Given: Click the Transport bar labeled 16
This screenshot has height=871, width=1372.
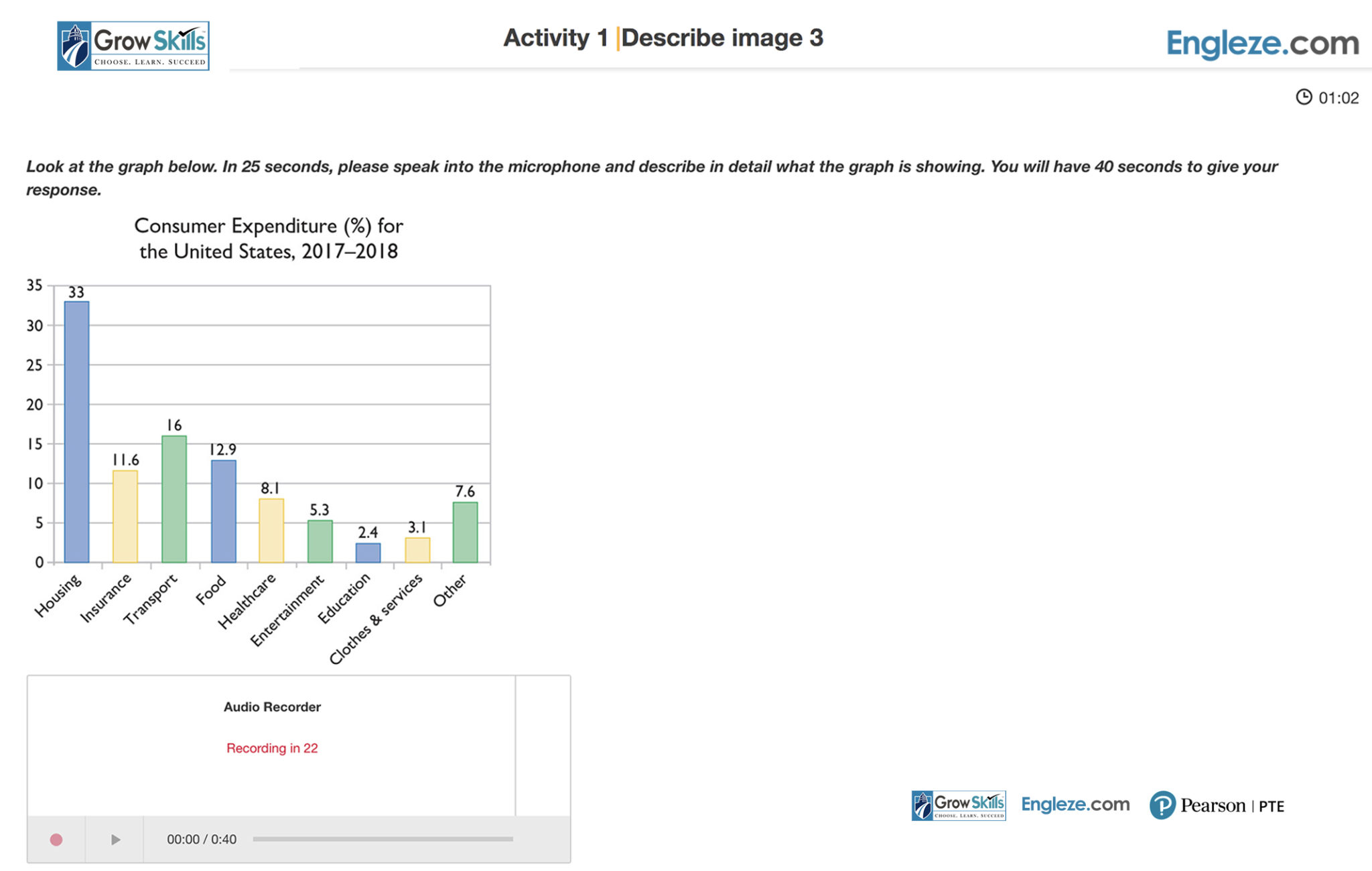Looking at the screenshot, I should pyautogui.click(x=174, y=499).
